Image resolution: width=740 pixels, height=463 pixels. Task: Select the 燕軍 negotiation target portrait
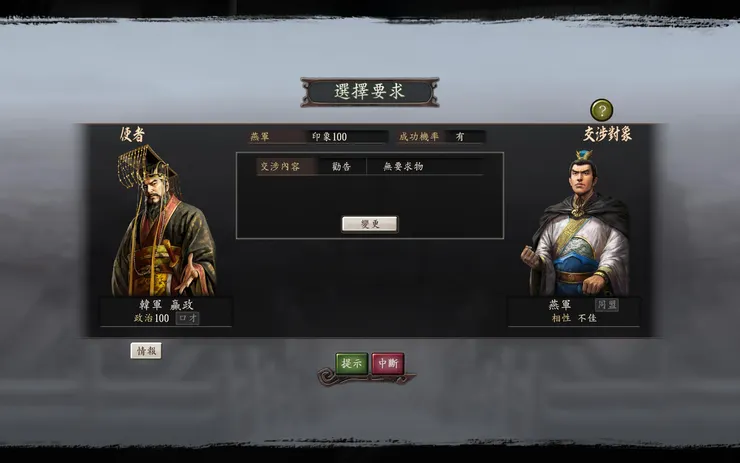(x=577, y=223)
